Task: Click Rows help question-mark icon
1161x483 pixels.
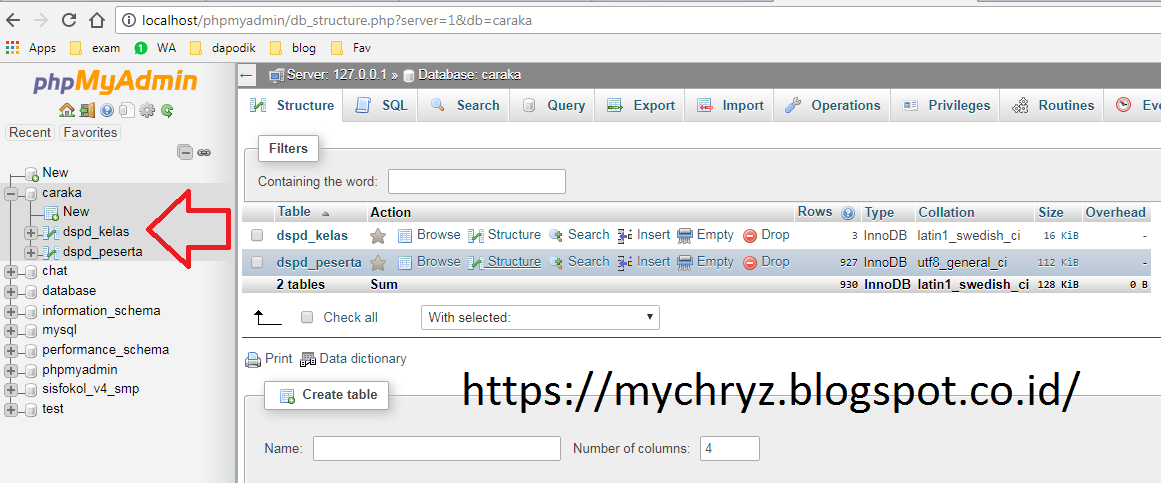Action: [x=849, y=213]
